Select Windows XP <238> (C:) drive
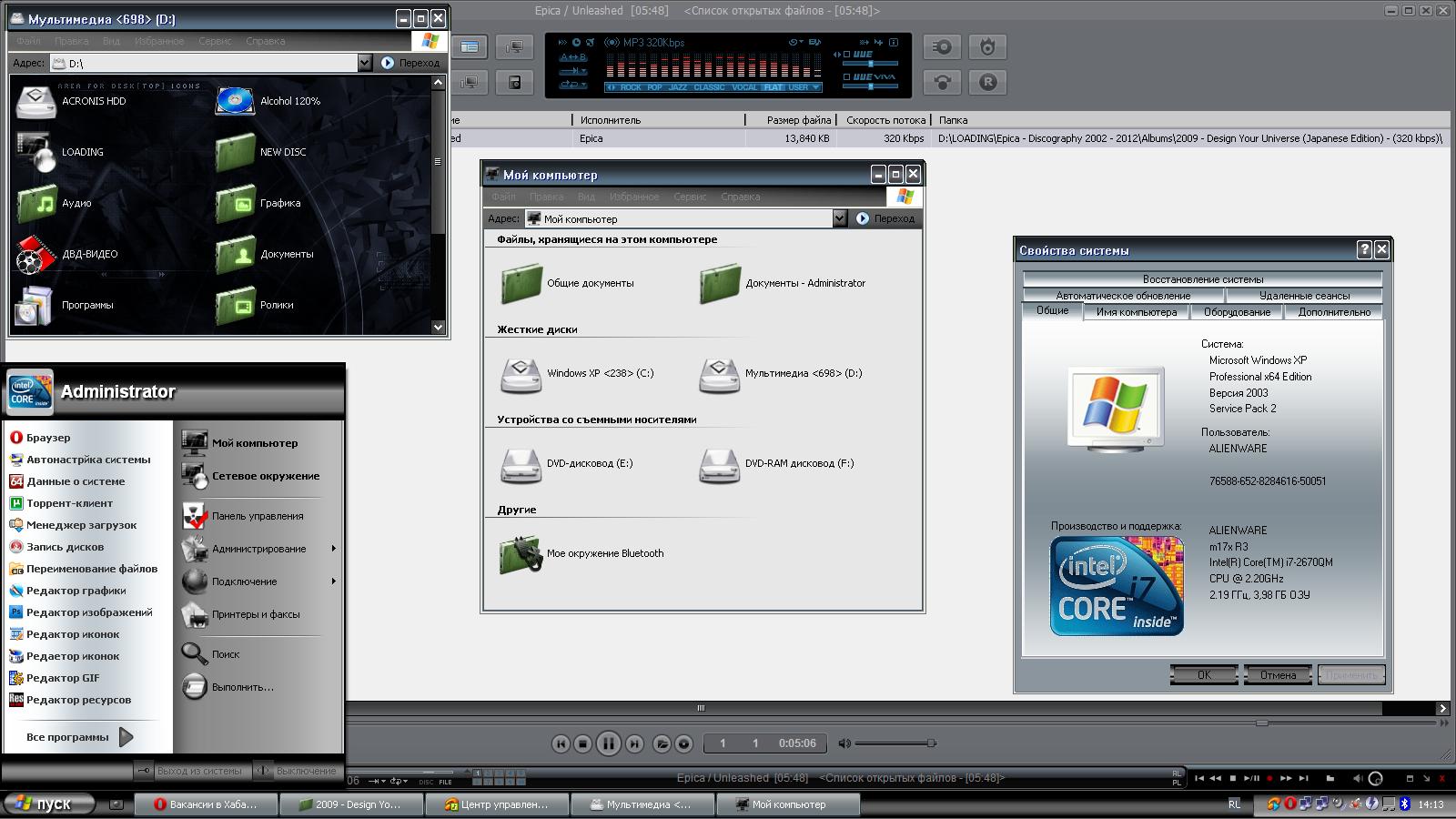Viewport: 1456px width, 819px height. tap(521, 374)
